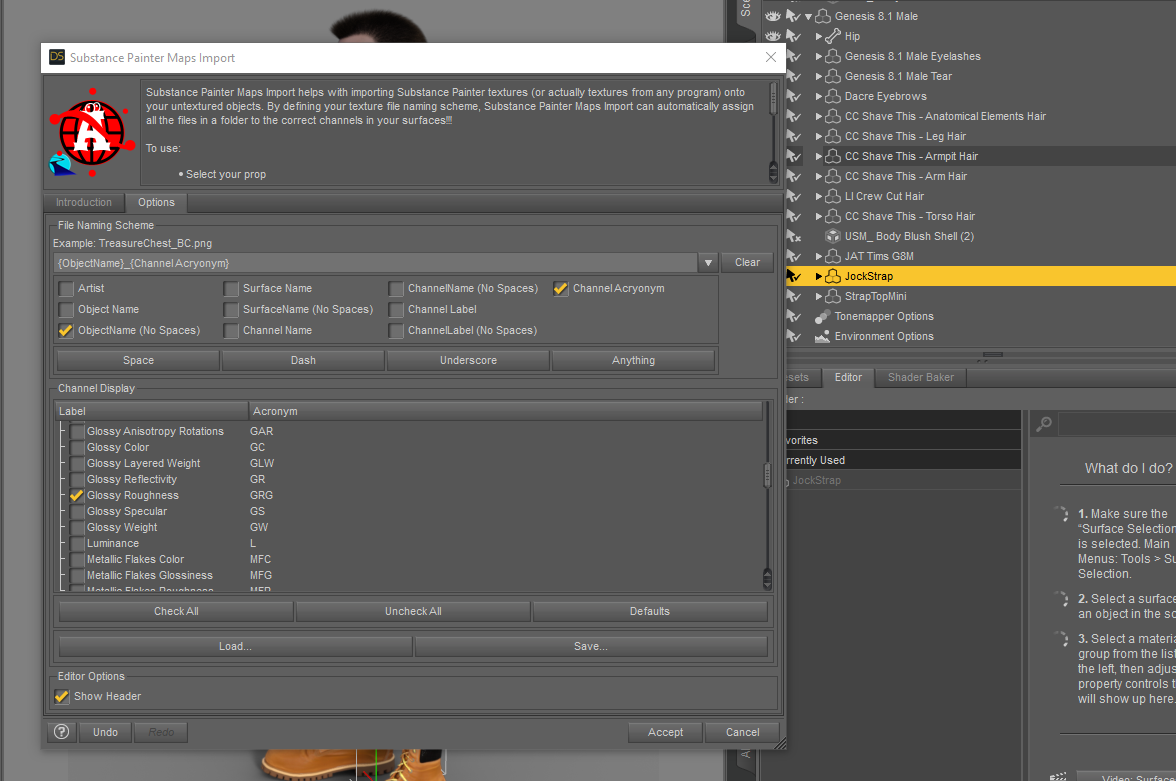Toggle selectability arrow for CC Shave This - Armpit Hair
1176x781 pixels.
point(794,156)
